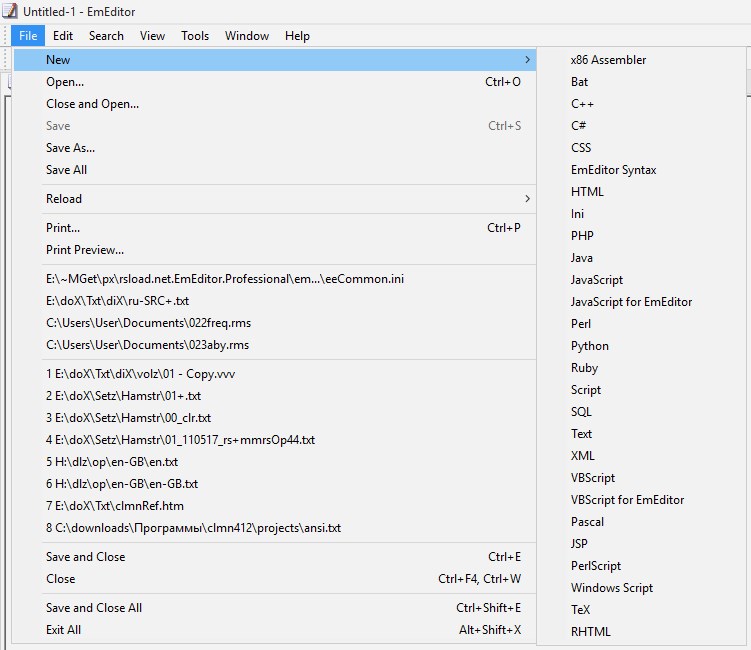
Task: Open recent item 4 01_110517_rs+mmrsOp44.txt
Action: (274, 440)
